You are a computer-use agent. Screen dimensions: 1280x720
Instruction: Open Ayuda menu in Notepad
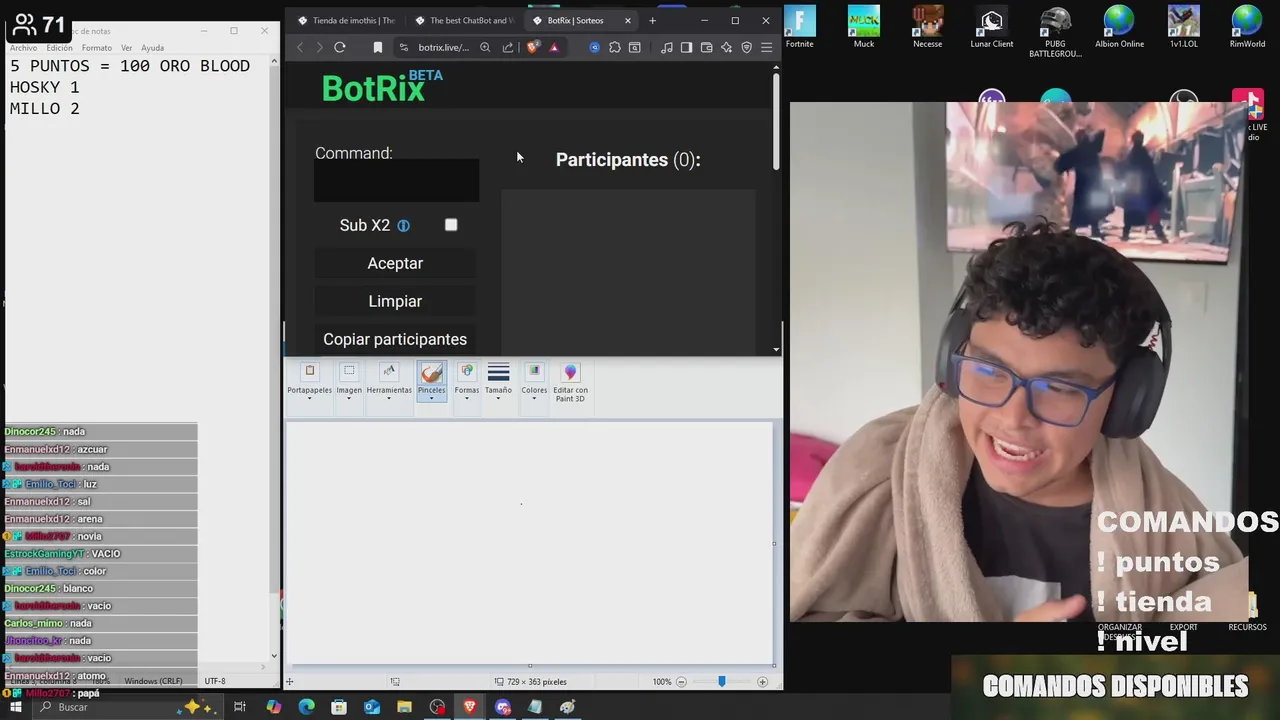152,48
